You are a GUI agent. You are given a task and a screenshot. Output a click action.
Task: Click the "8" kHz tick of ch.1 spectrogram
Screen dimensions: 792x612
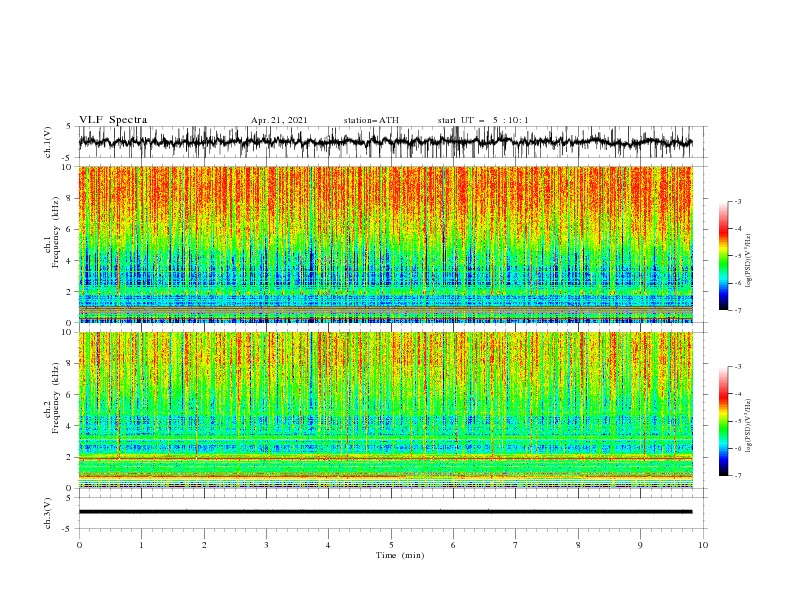(70, 198)
